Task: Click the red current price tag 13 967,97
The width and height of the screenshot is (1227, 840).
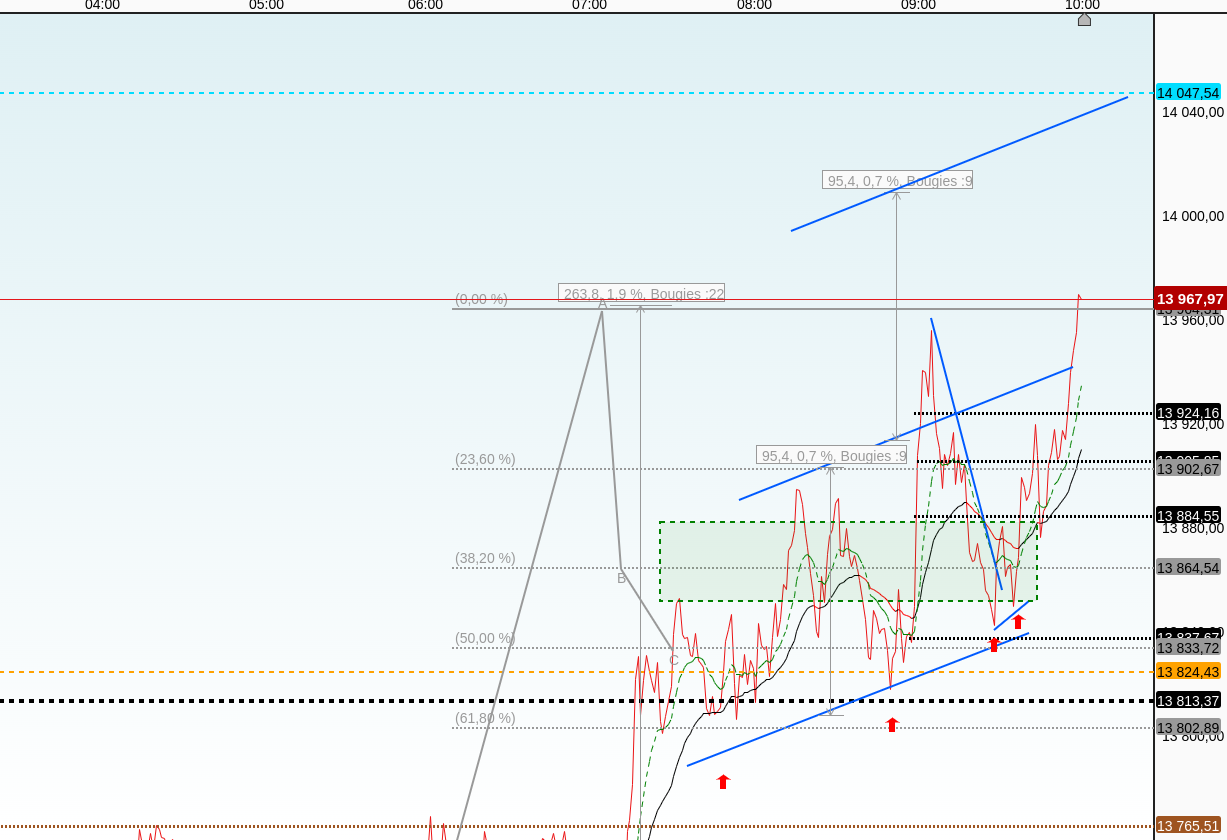Action: (x=1190, y=298)
